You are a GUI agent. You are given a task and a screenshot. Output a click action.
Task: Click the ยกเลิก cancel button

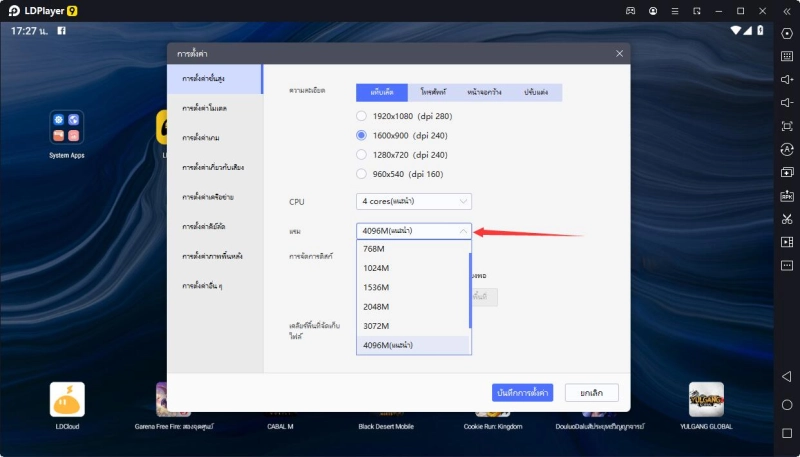pyautogui.click(x=592, y=393)
